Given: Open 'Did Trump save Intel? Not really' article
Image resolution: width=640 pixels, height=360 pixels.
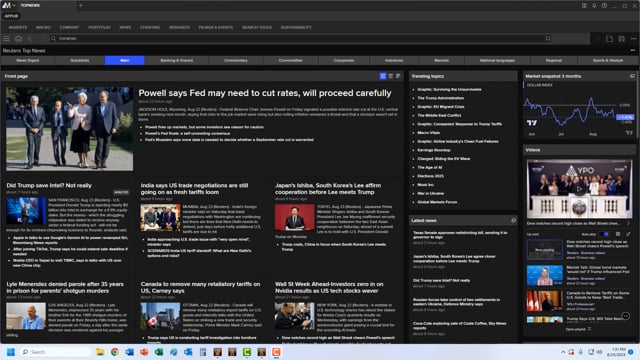Looking at the screenshot, I should tap(49, 185).
